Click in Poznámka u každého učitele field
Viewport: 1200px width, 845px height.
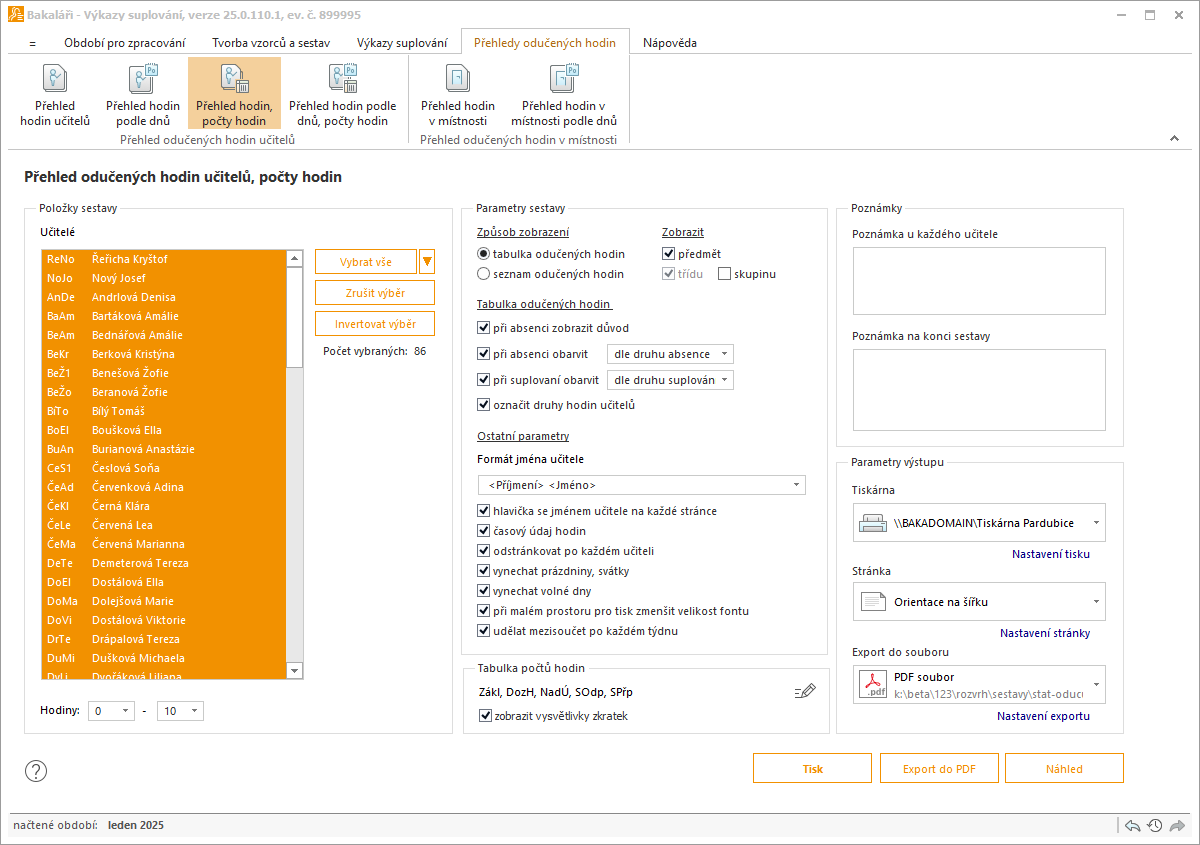[x=978, y=280]
